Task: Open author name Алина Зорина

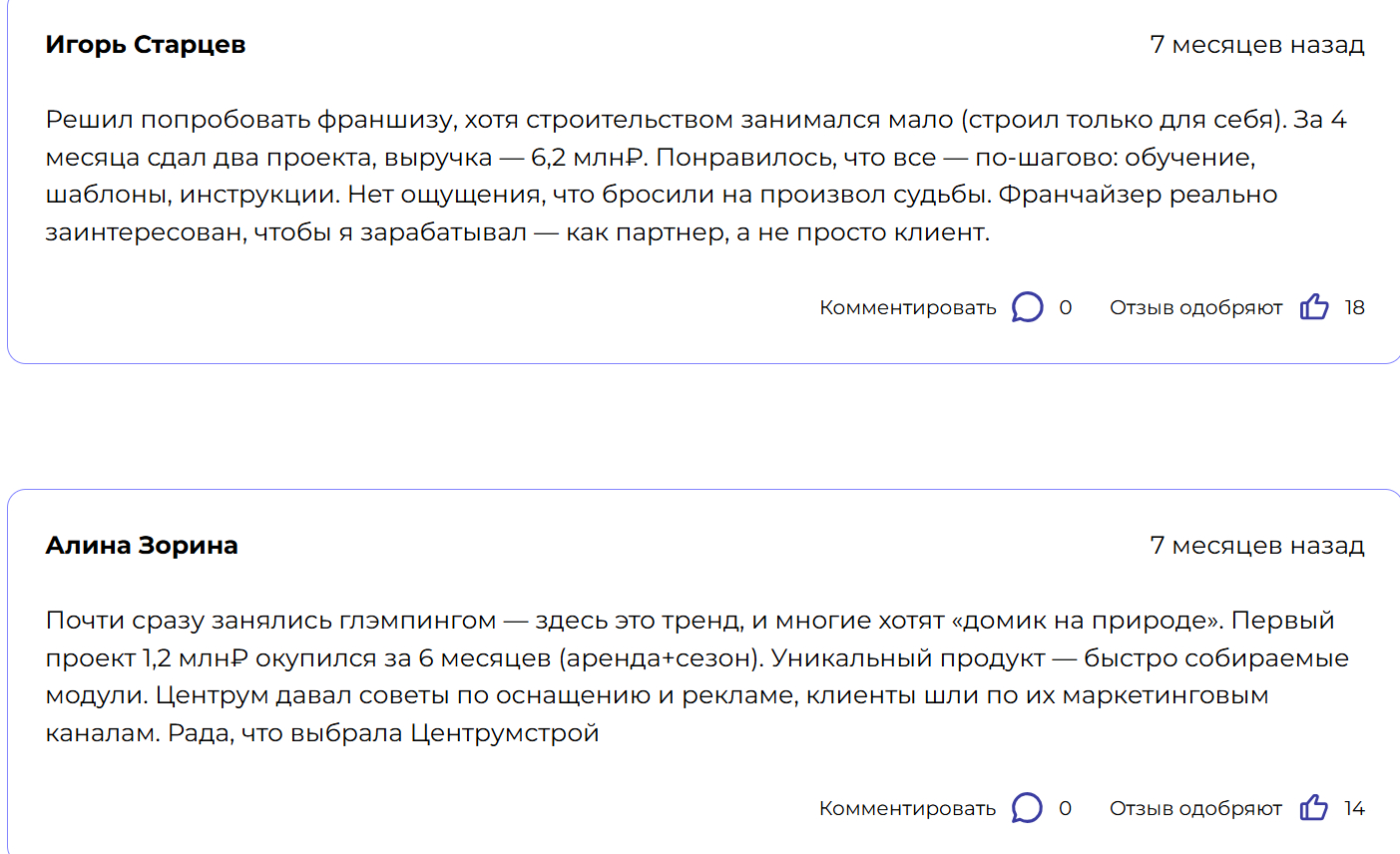Action: coord(142,546)
